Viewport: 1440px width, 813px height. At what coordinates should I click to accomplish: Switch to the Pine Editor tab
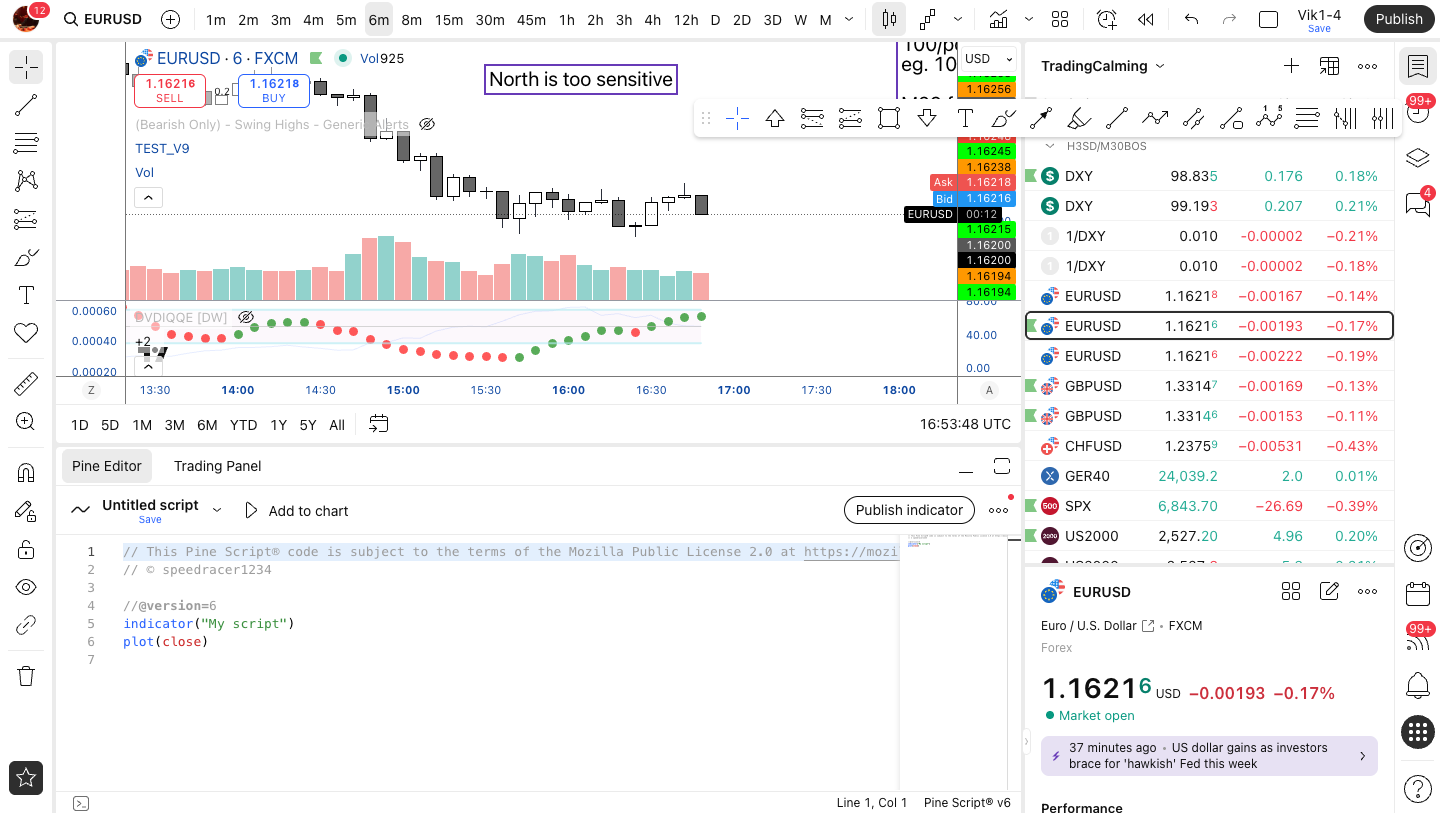tap(107, 466)
